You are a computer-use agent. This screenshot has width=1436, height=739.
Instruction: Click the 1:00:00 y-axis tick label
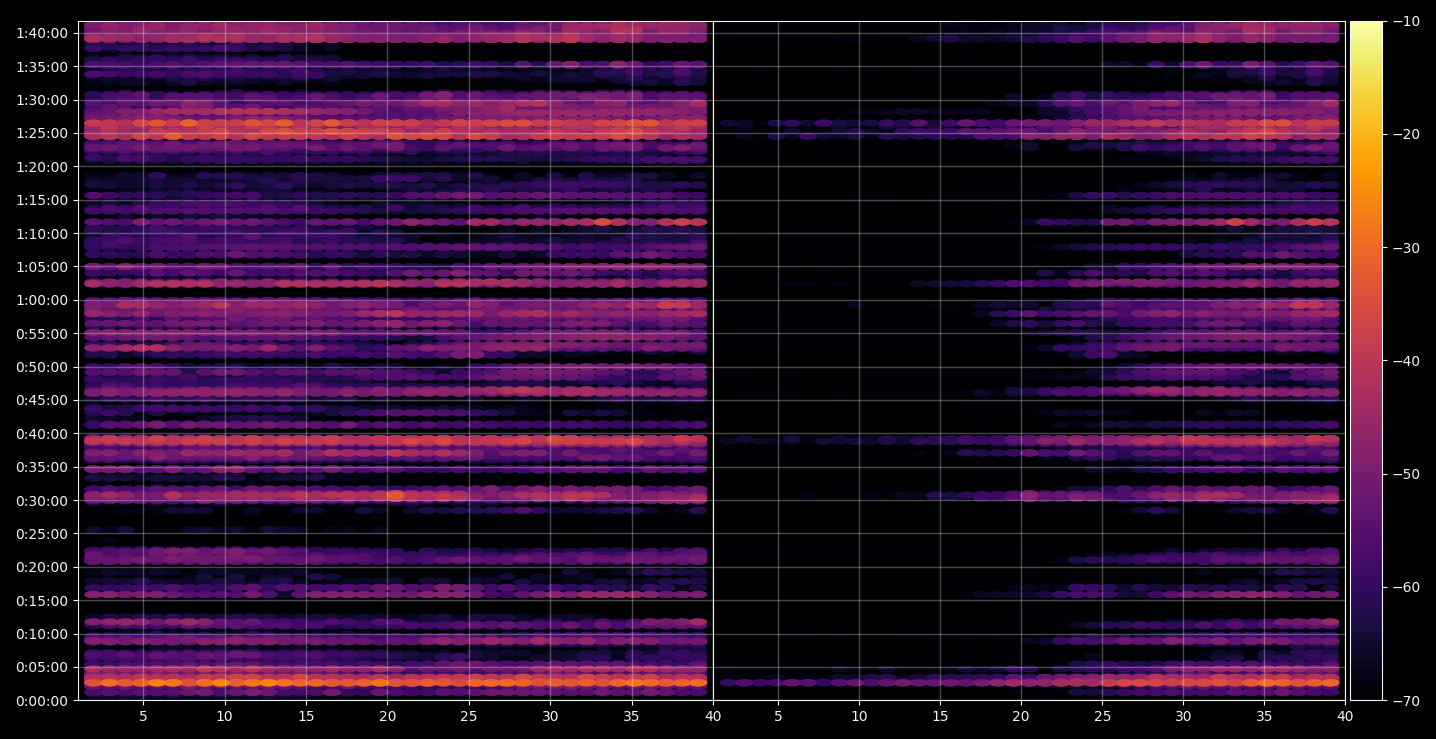[41, 300]
